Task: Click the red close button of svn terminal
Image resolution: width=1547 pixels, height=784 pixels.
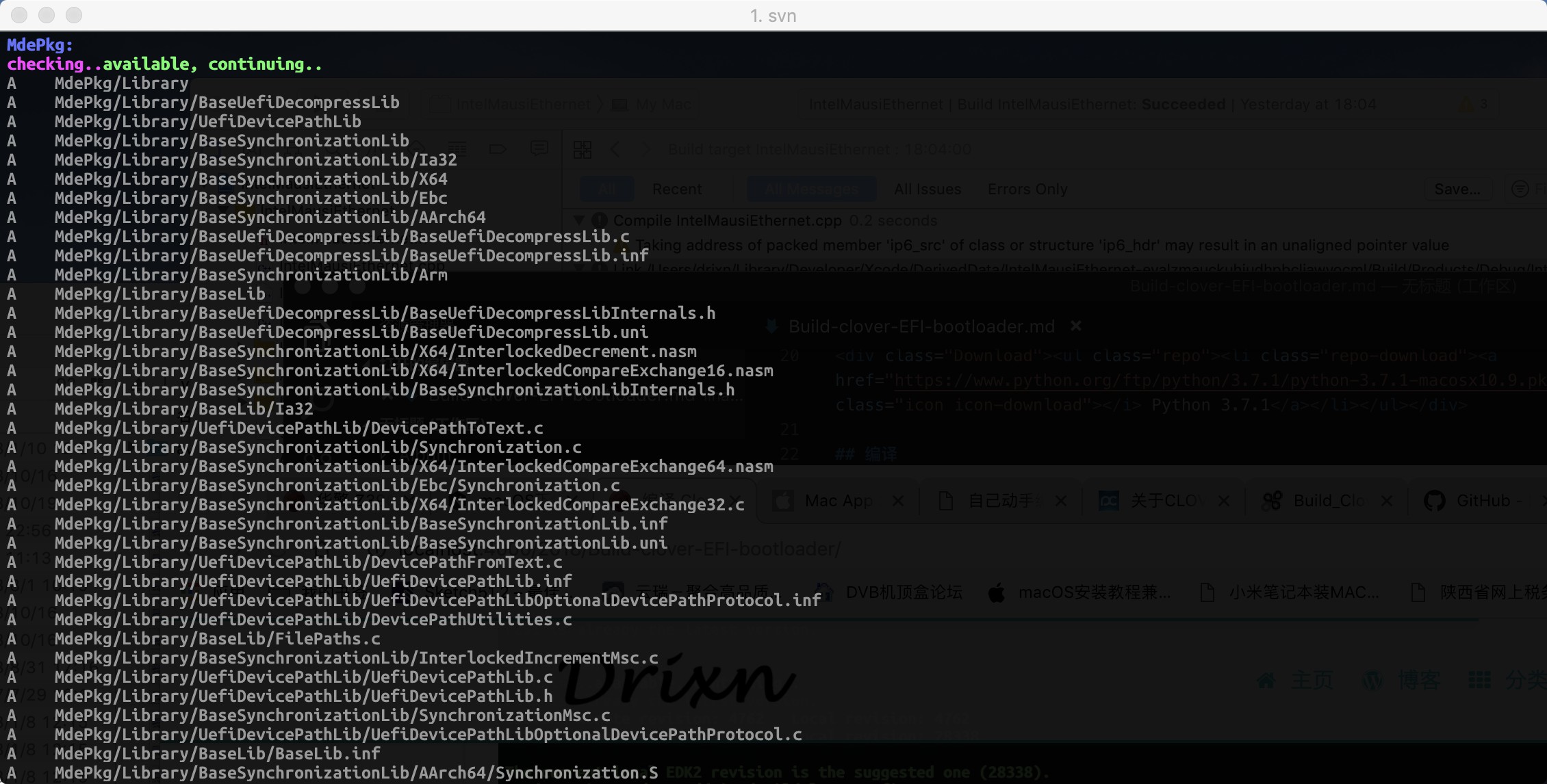Action: [19, 15]
